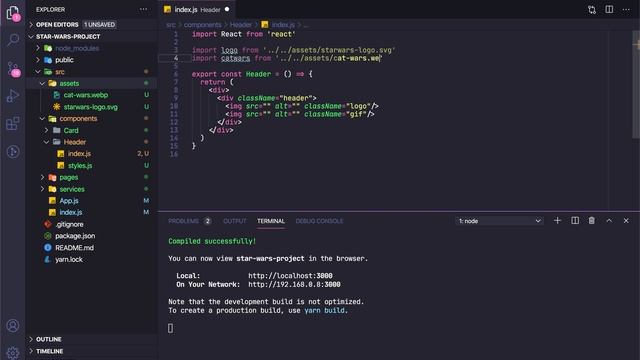
Task: Open the Explorer view in activity bar
Action: pyautogui.click(x=13, y=13)
